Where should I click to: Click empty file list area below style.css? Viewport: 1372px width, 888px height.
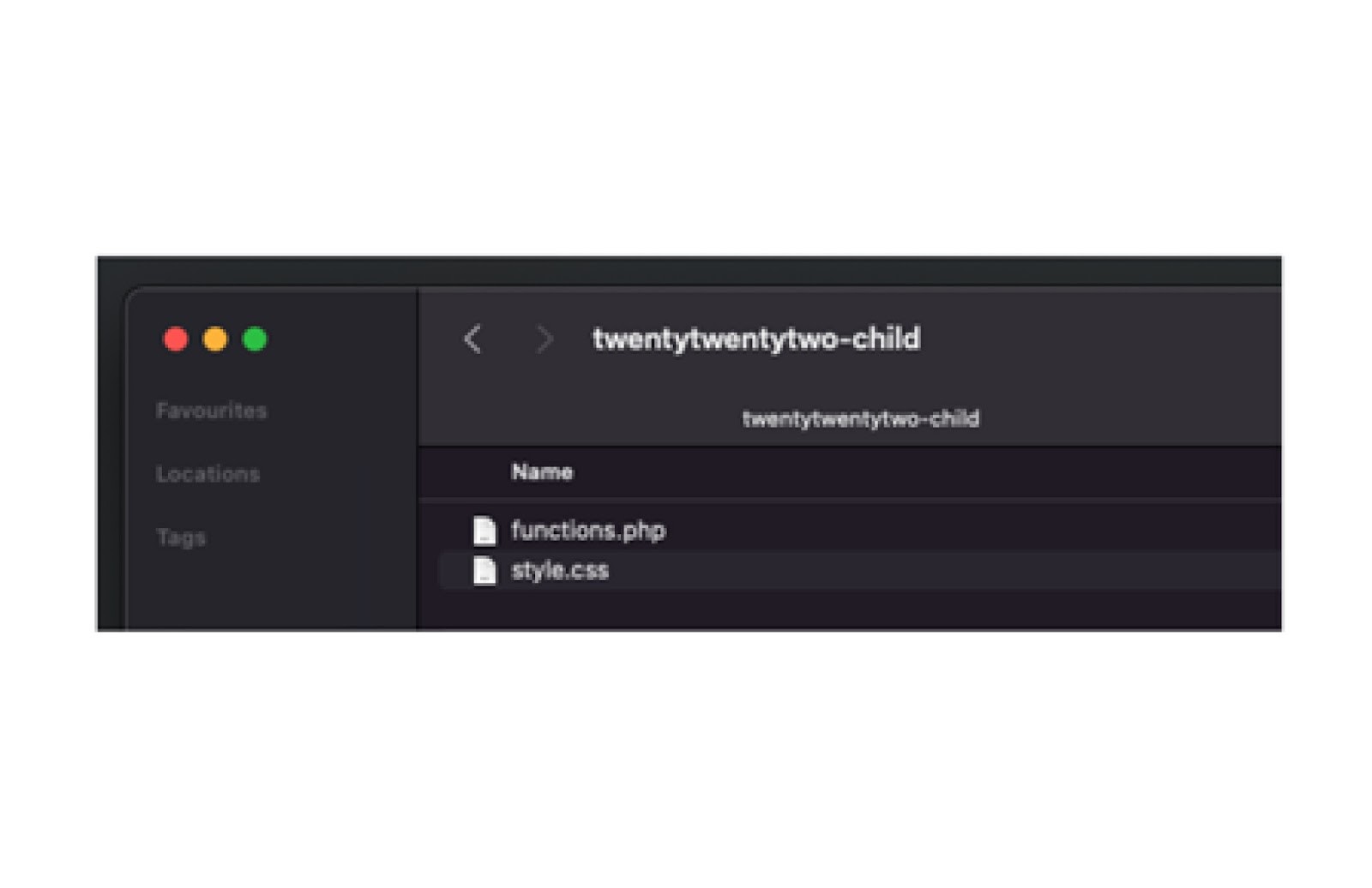tap(849, 610)
